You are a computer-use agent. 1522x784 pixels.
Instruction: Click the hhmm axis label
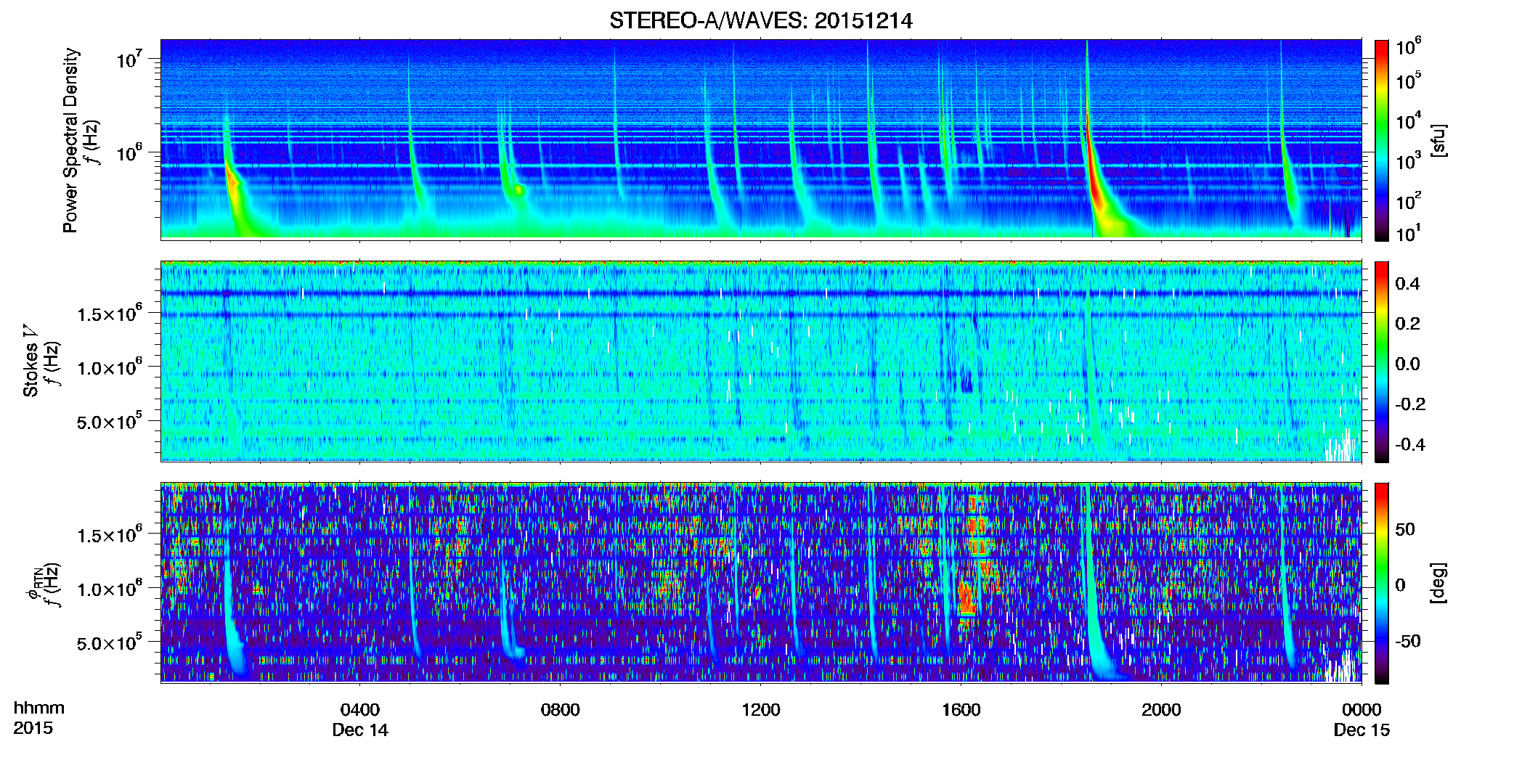[x=39, y=709]
